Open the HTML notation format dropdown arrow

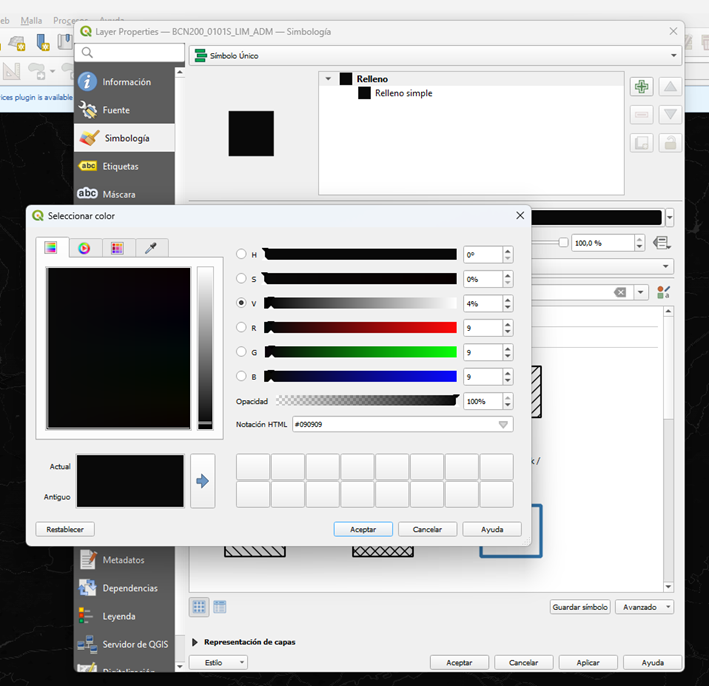click(x=503, y=424)
